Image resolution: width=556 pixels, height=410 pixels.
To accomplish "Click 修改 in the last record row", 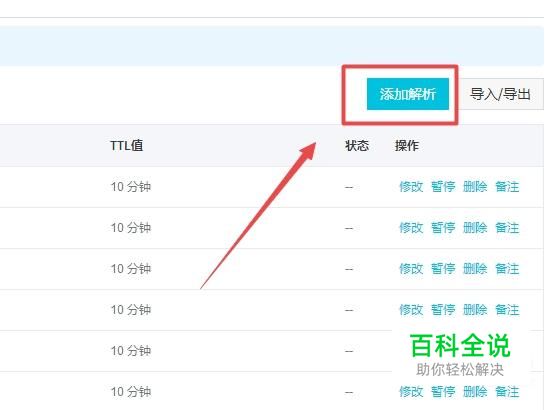I will coord(411,392).
